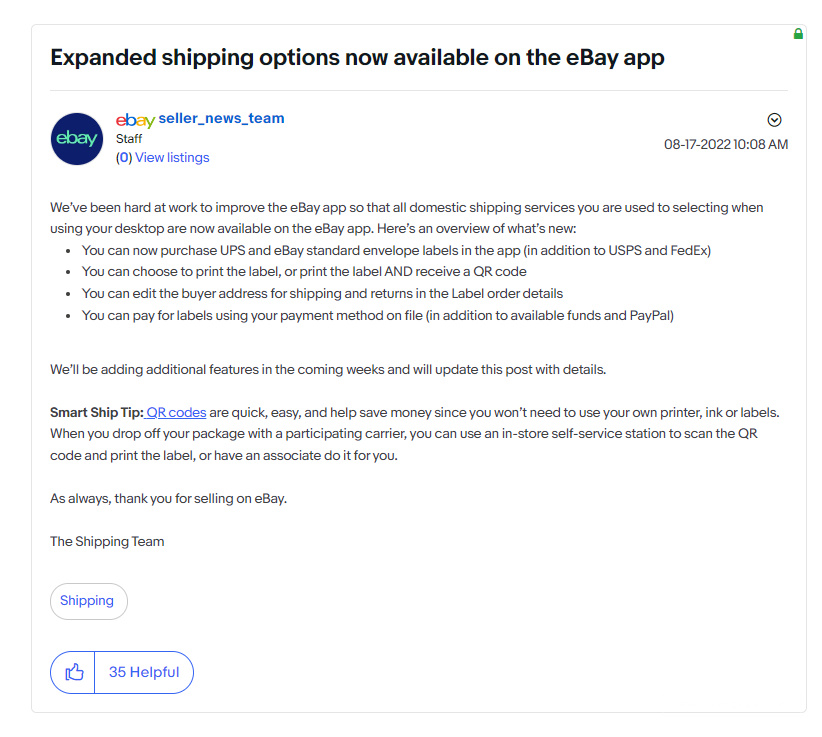Click the bullet about UPS envelope labels
Viewport: 822px width, 737px height.
(396, 251)
